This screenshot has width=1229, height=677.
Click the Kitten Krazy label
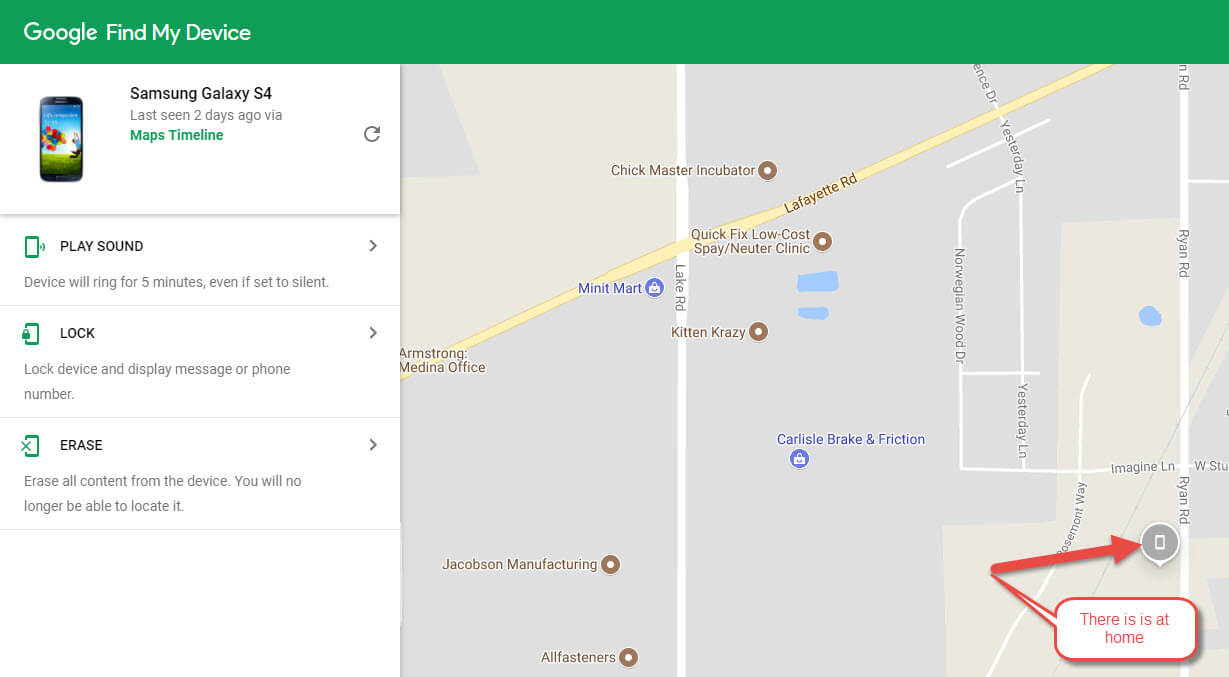[x=708, y=332]
